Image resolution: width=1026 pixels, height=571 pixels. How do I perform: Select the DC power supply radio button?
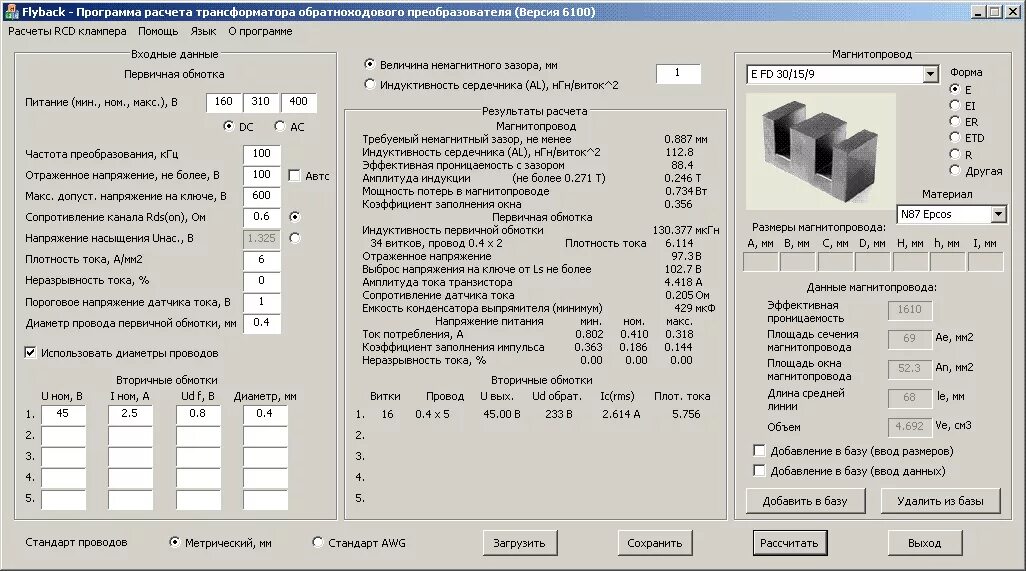click(x=228, y=126)
